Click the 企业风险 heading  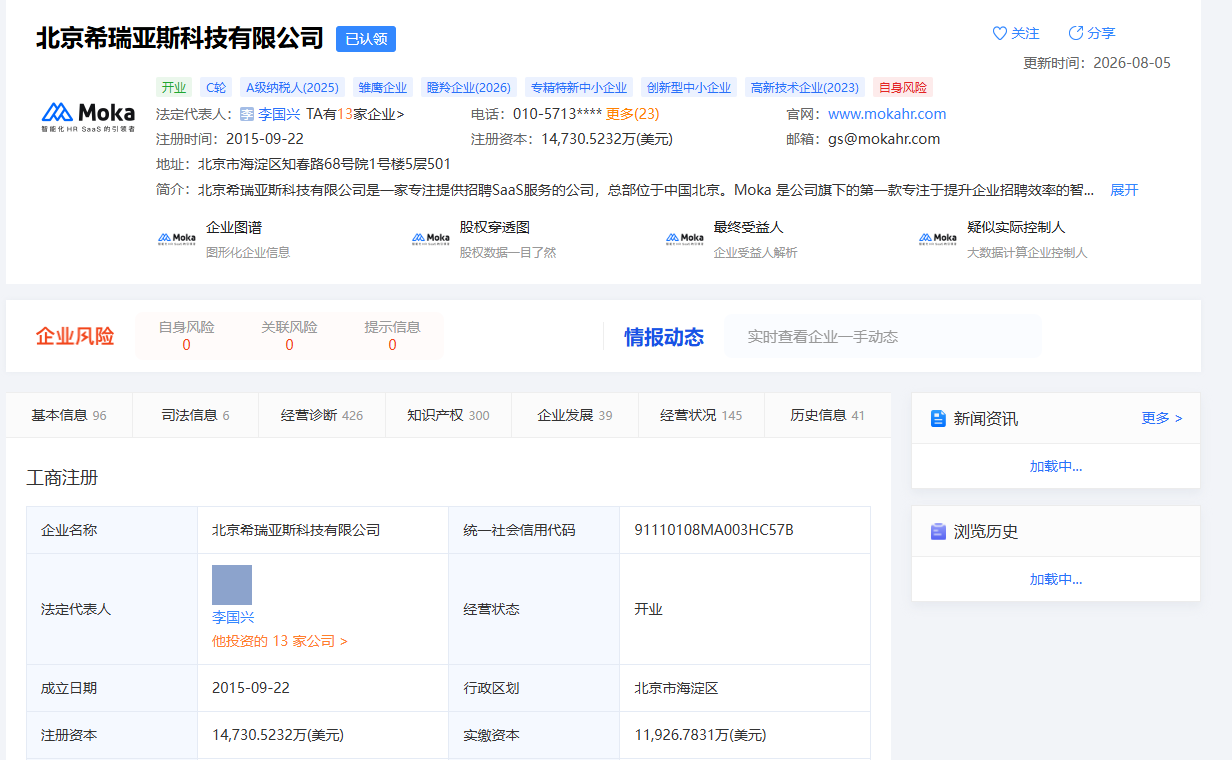(x=75, y=337)
